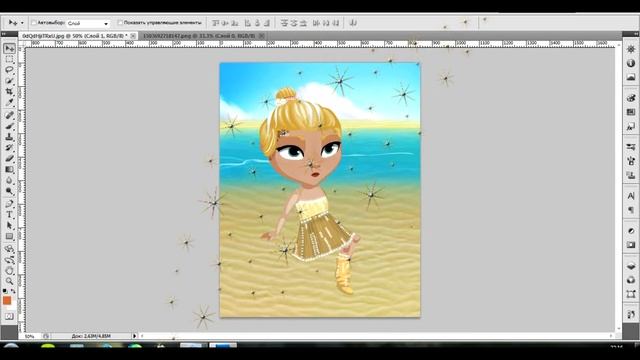Close the second document tab at 33.3%
The height and width of the screenshot is (360, 640).
[x=262, y=36]
